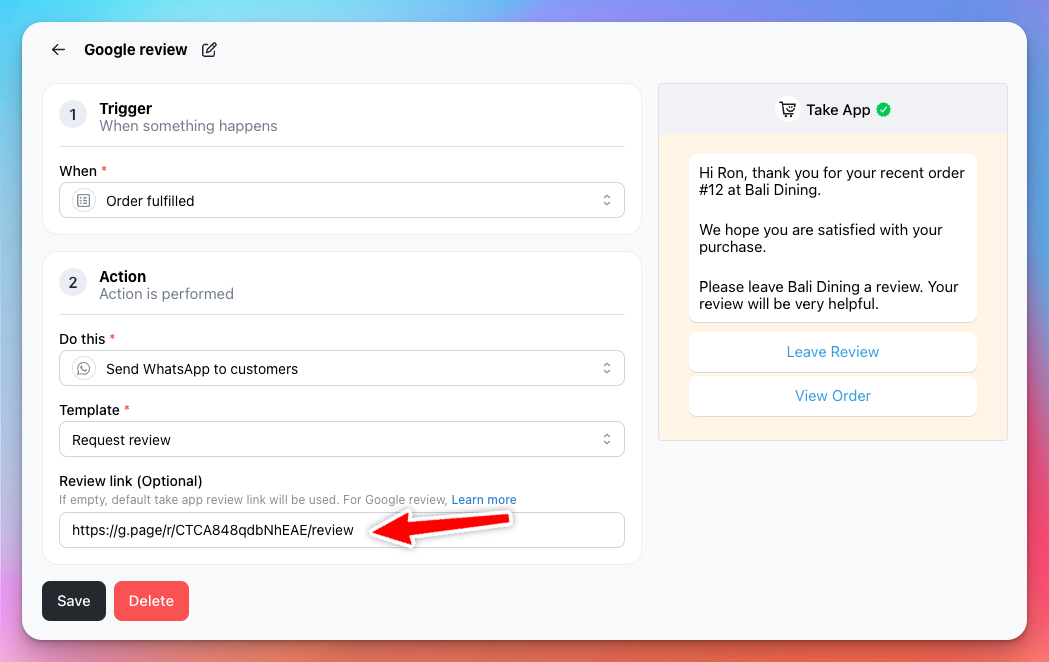This screenshot has height=662, width=1049.
Task: Click the step 2 number badge
Action: [73, 282]
